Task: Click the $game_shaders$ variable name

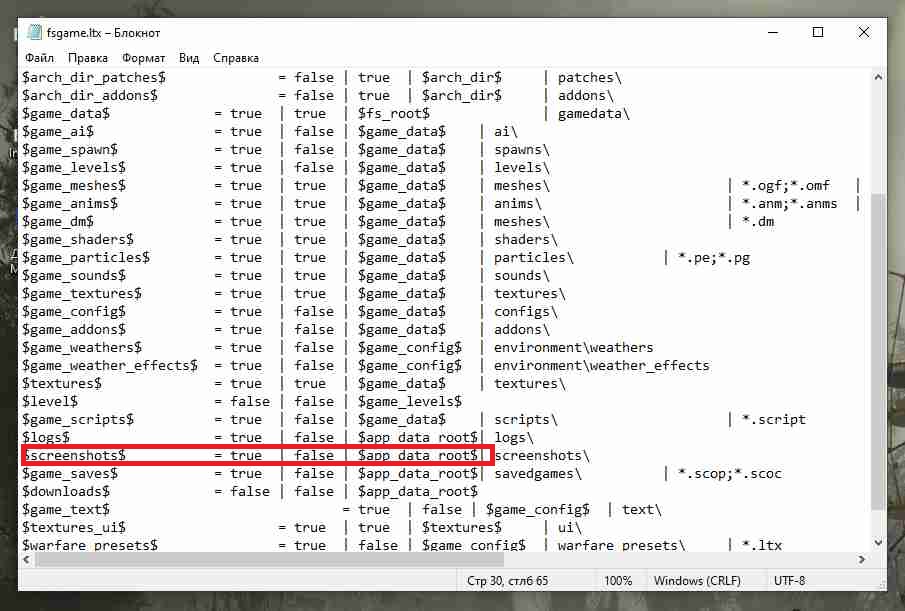Action: click(x=78, y=239)
